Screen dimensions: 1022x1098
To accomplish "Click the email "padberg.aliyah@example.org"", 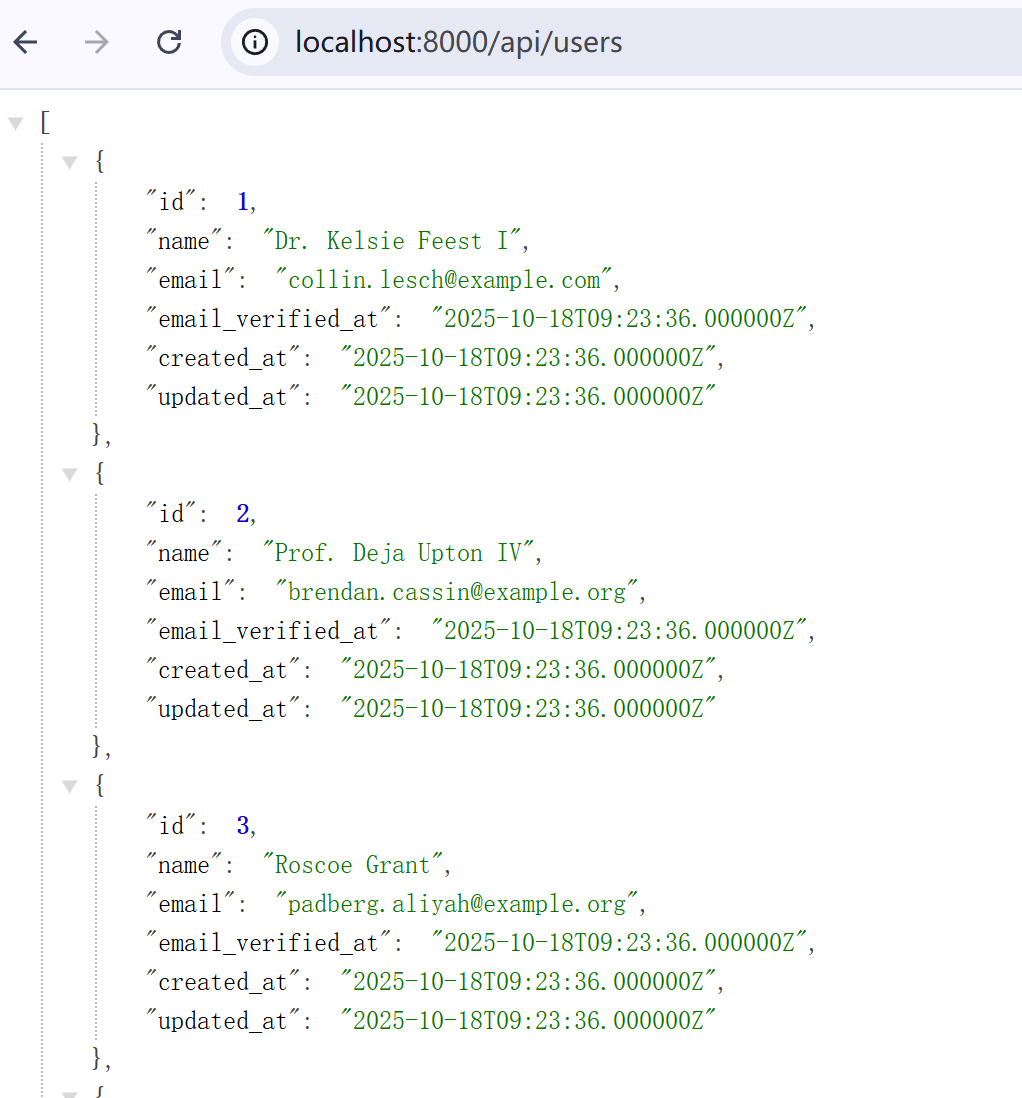I will click(457, 904).
